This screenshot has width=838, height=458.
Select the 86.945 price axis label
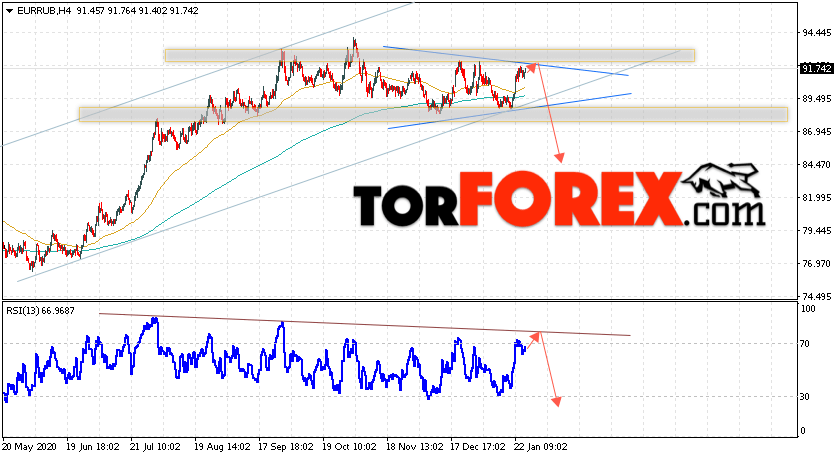(816, 131)
